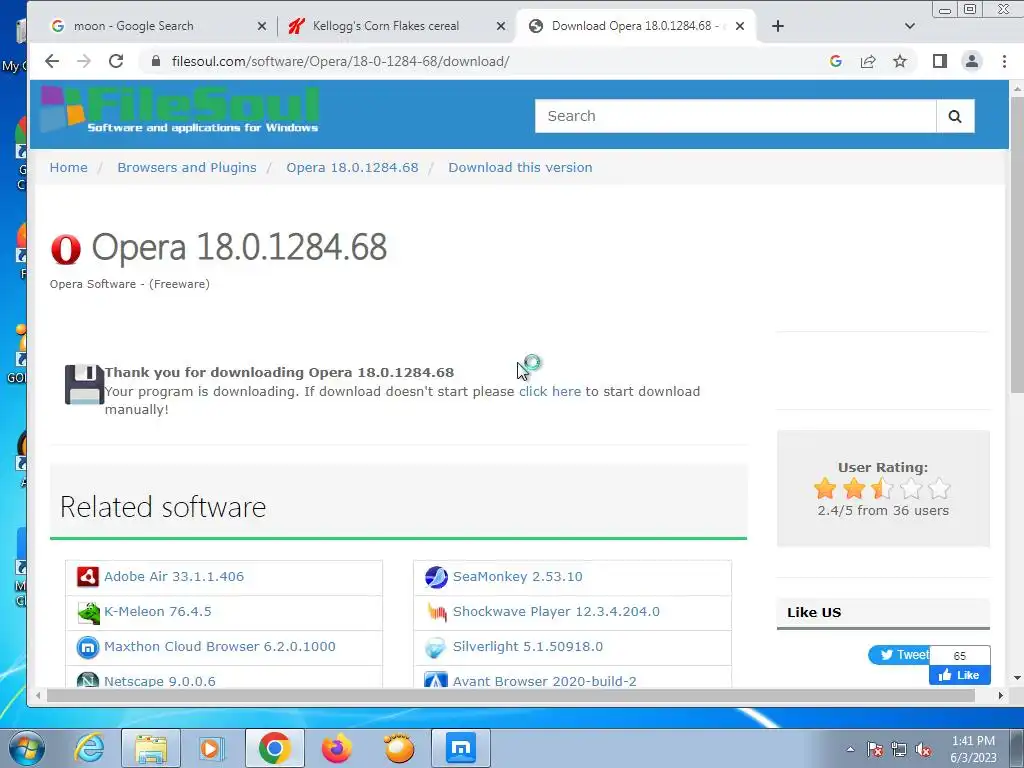
Task: Click the Facebook Like button
Action: [x=959, y=675]
